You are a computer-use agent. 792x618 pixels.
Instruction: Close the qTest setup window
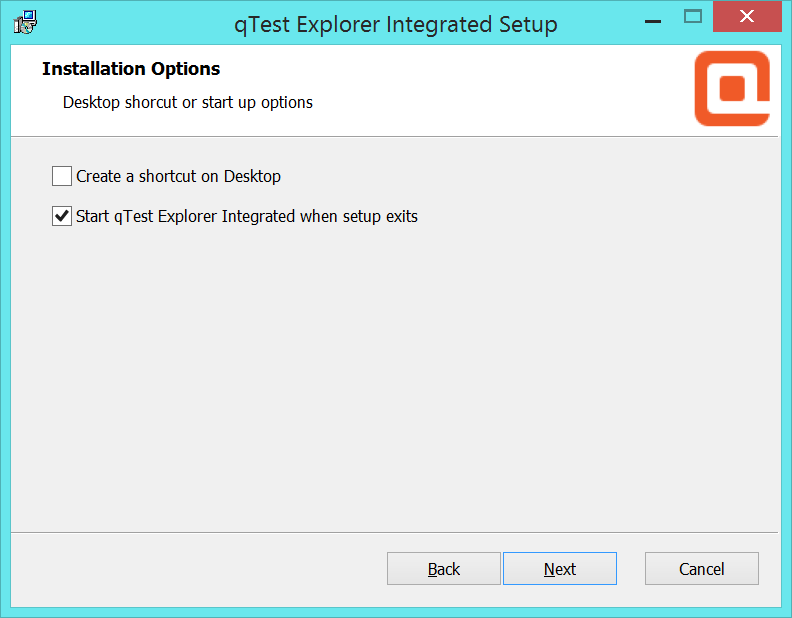(748, 17)
